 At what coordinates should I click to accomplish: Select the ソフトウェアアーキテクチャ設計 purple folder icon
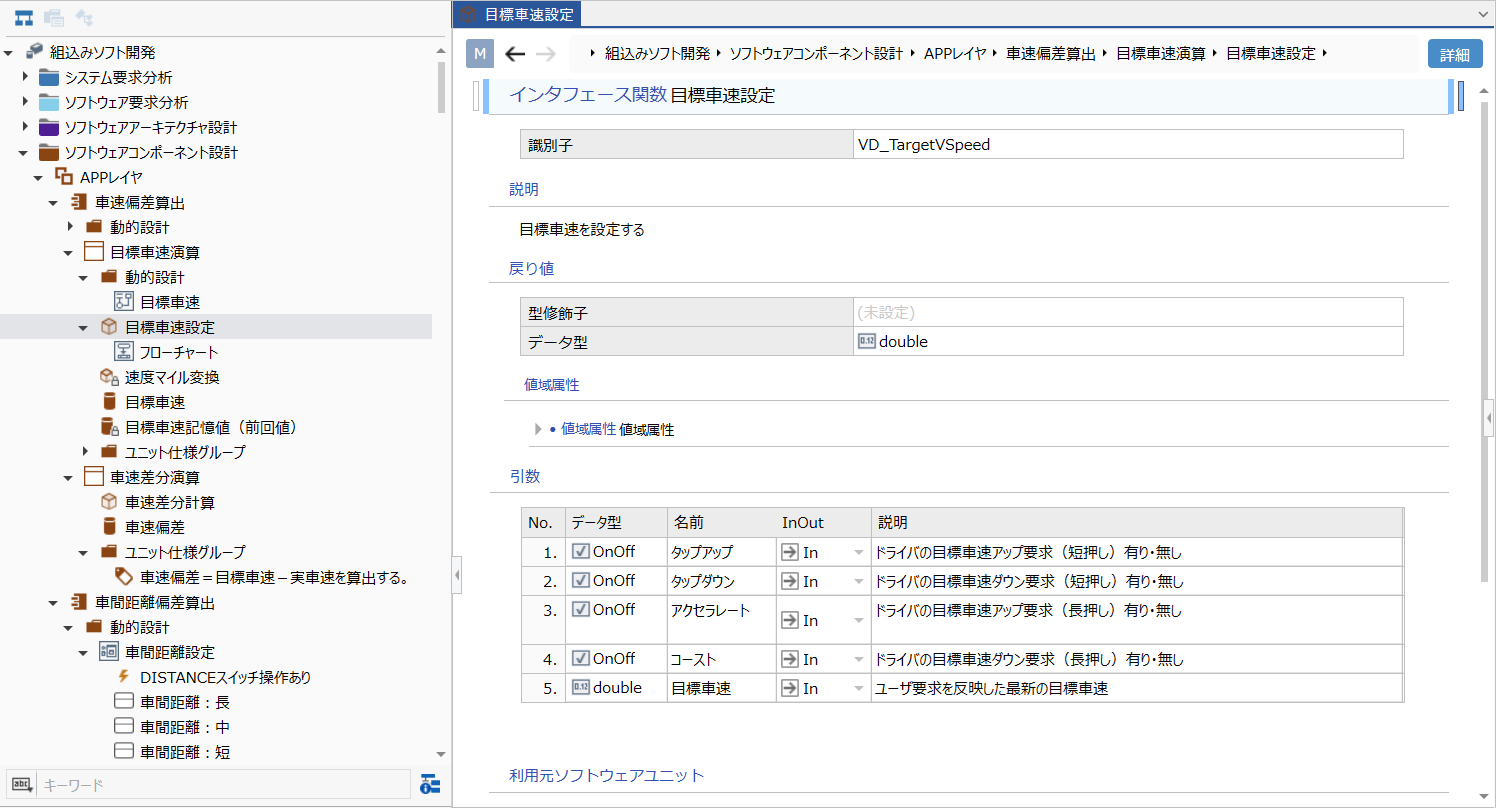[x=49, y=127]
